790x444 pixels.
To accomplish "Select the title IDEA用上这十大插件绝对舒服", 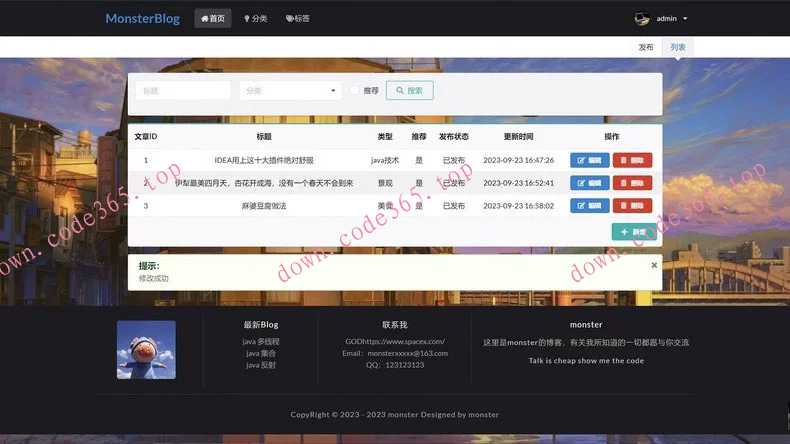I will [x=264, y=160].
